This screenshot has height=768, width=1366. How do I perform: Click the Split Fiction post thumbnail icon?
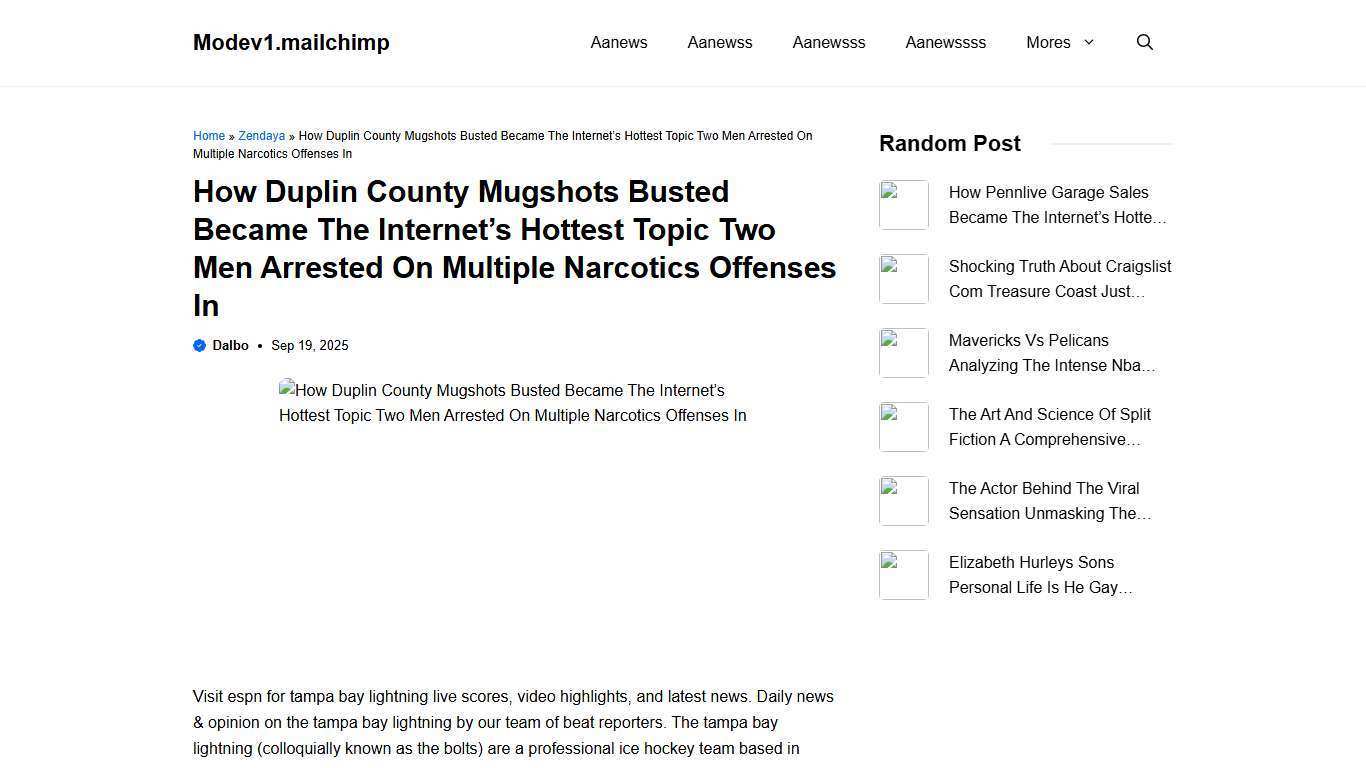click(x=903, y=426)
